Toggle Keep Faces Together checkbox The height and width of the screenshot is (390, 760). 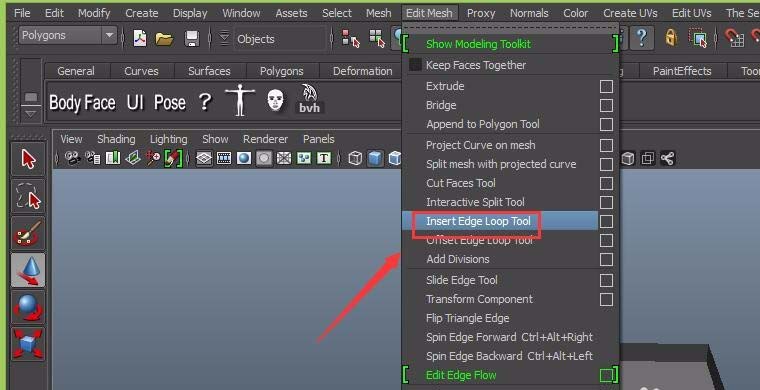tap(415, 65)
